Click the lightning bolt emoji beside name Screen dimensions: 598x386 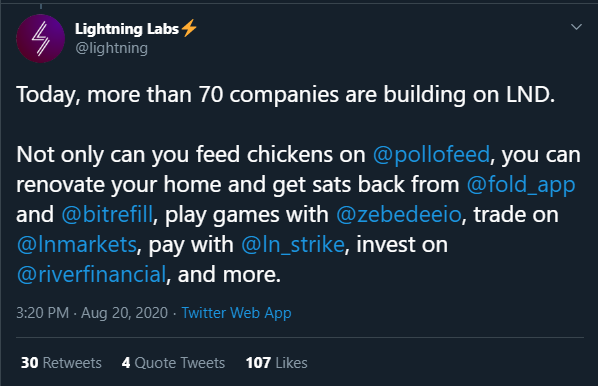[x=189, y=28]
